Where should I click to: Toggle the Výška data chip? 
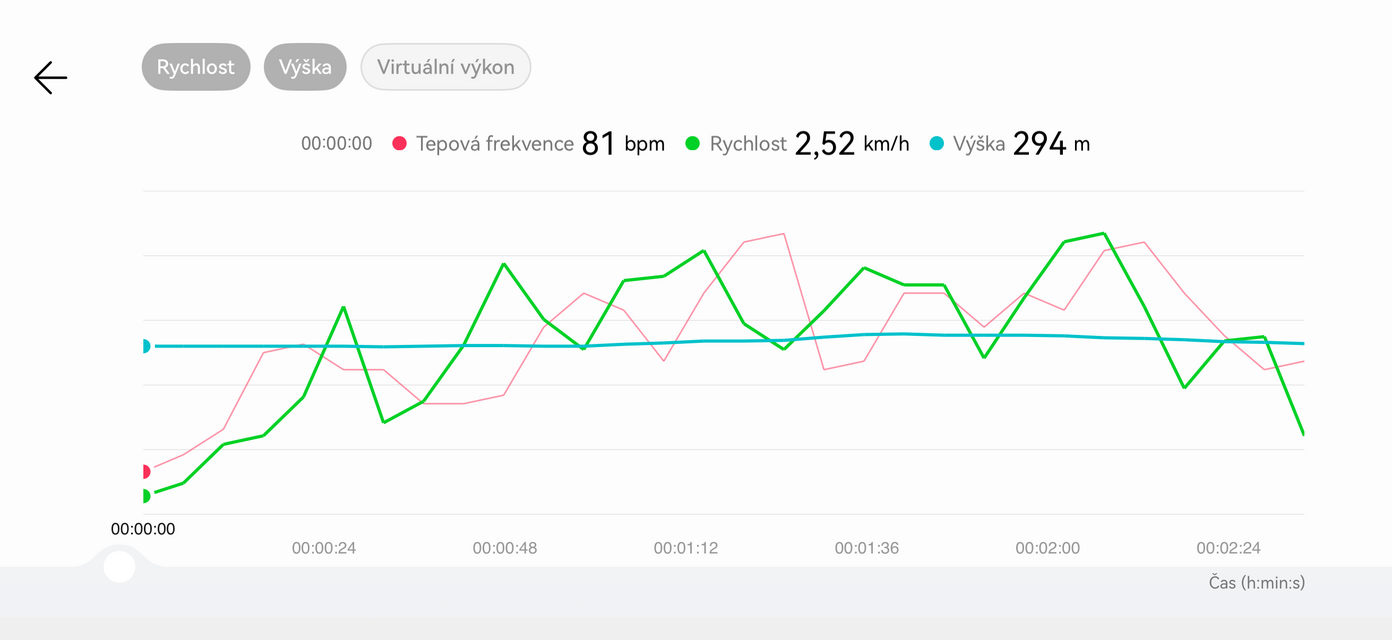(x=305, y=67)
